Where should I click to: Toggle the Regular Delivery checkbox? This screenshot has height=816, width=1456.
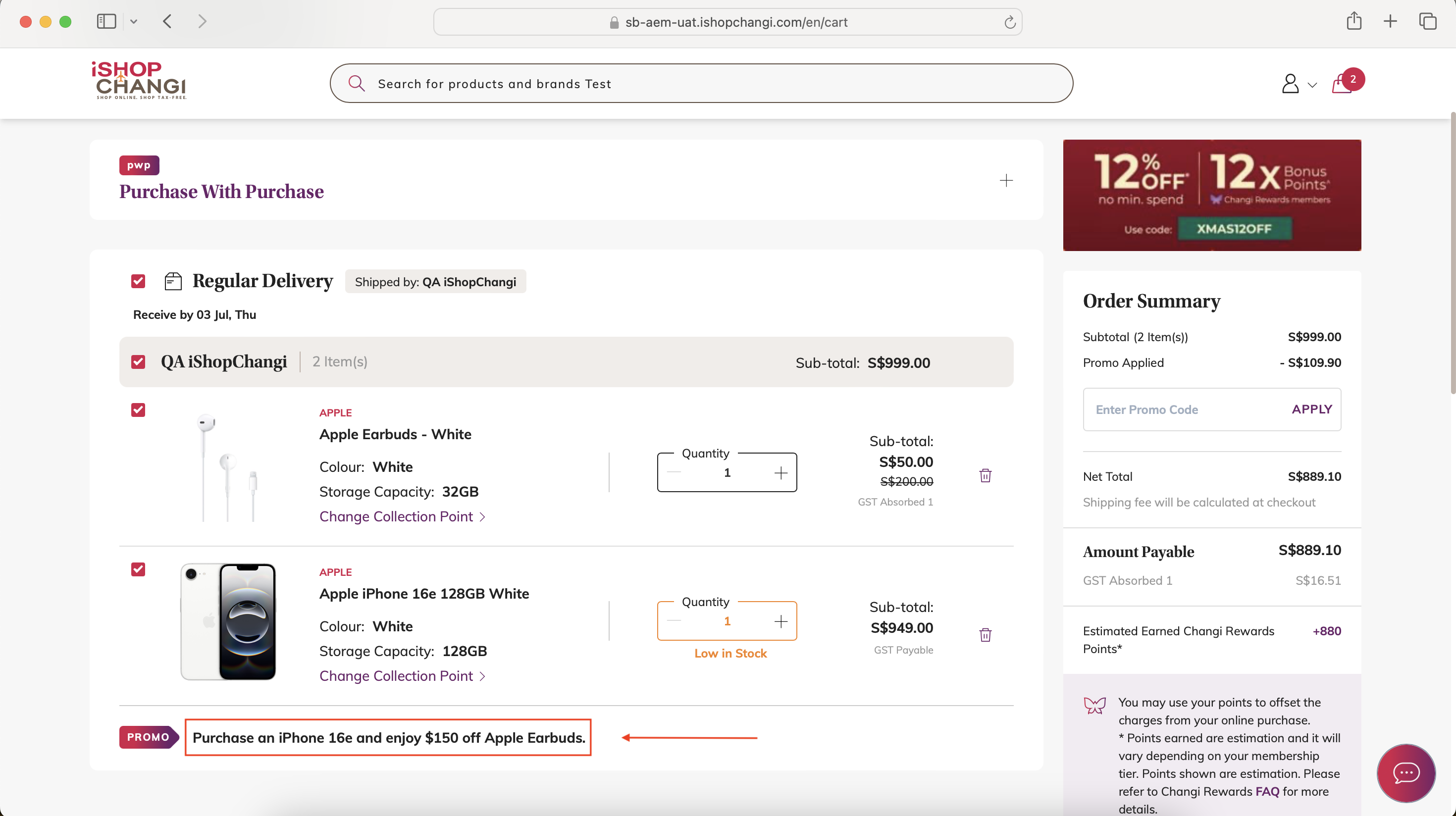coord(138,281)
